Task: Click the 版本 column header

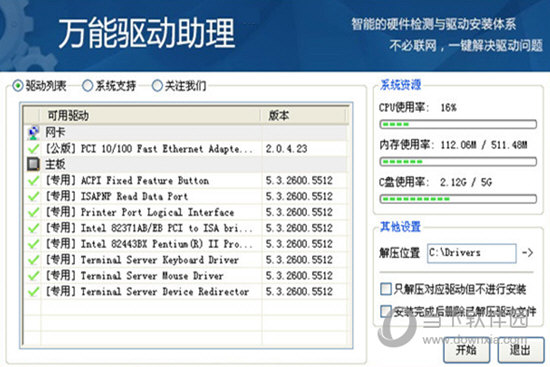Action: pyautogui.click(x=304, y=115)
